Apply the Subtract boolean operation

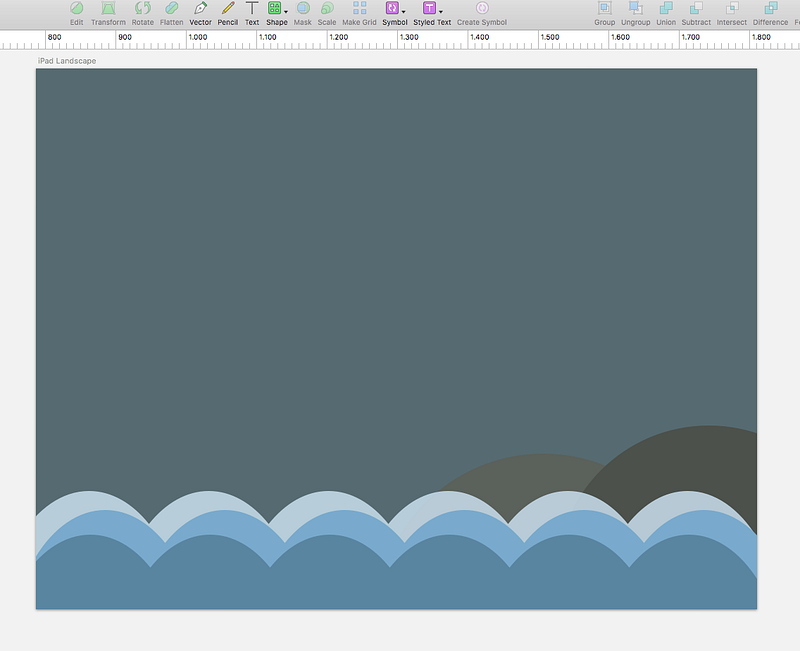tap(696, 8)
